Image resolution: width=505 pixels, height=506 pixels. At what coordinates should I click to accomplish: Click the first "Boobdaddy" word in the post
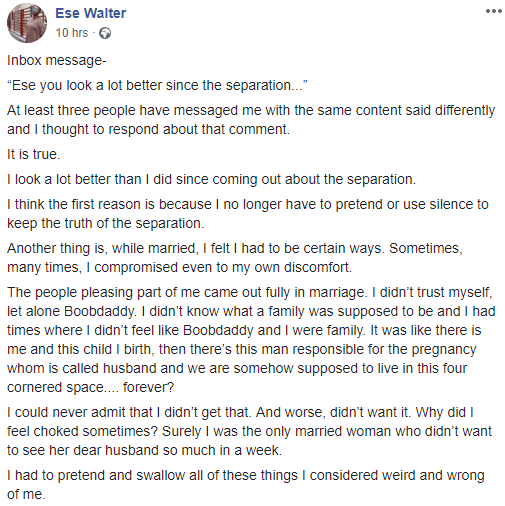pos(100,311)
